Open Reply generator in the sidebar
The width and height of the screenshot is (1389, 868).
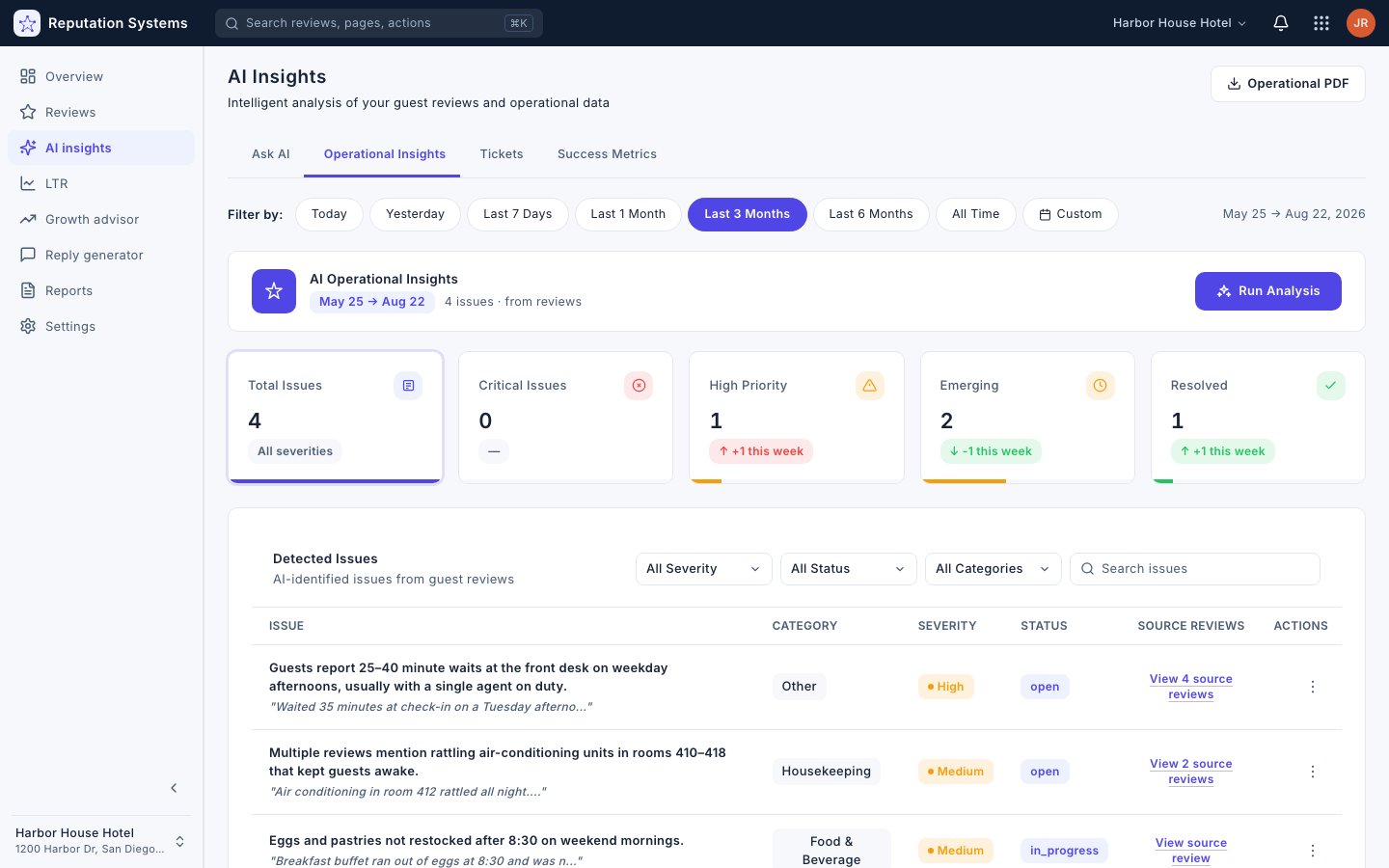coord(101,255)
